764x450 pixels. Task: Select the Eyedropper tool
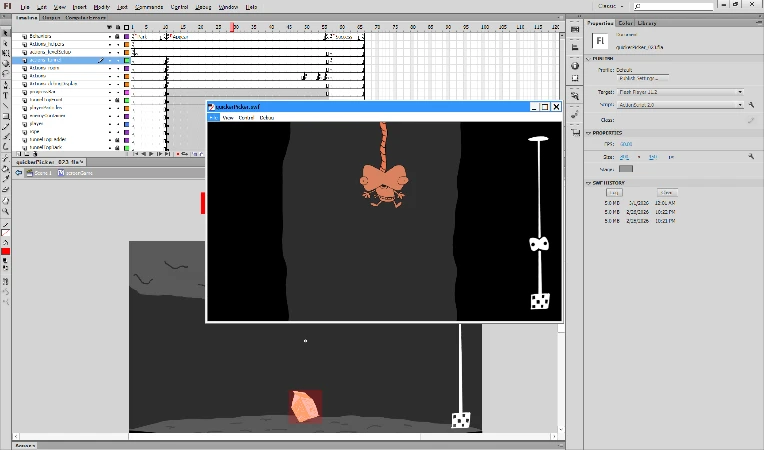click(5, 179)
